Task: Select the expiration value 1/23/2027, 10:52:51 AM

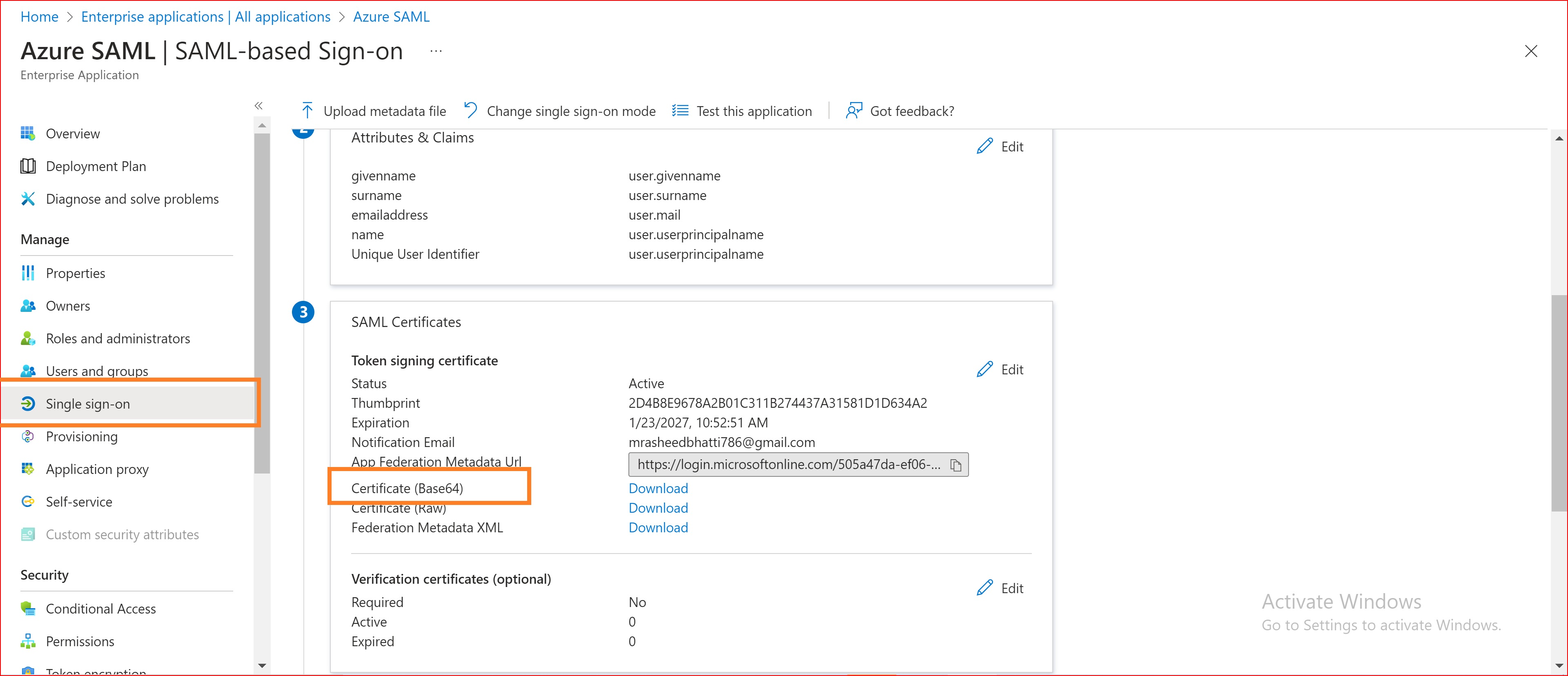Action: (x=698, y=423)
